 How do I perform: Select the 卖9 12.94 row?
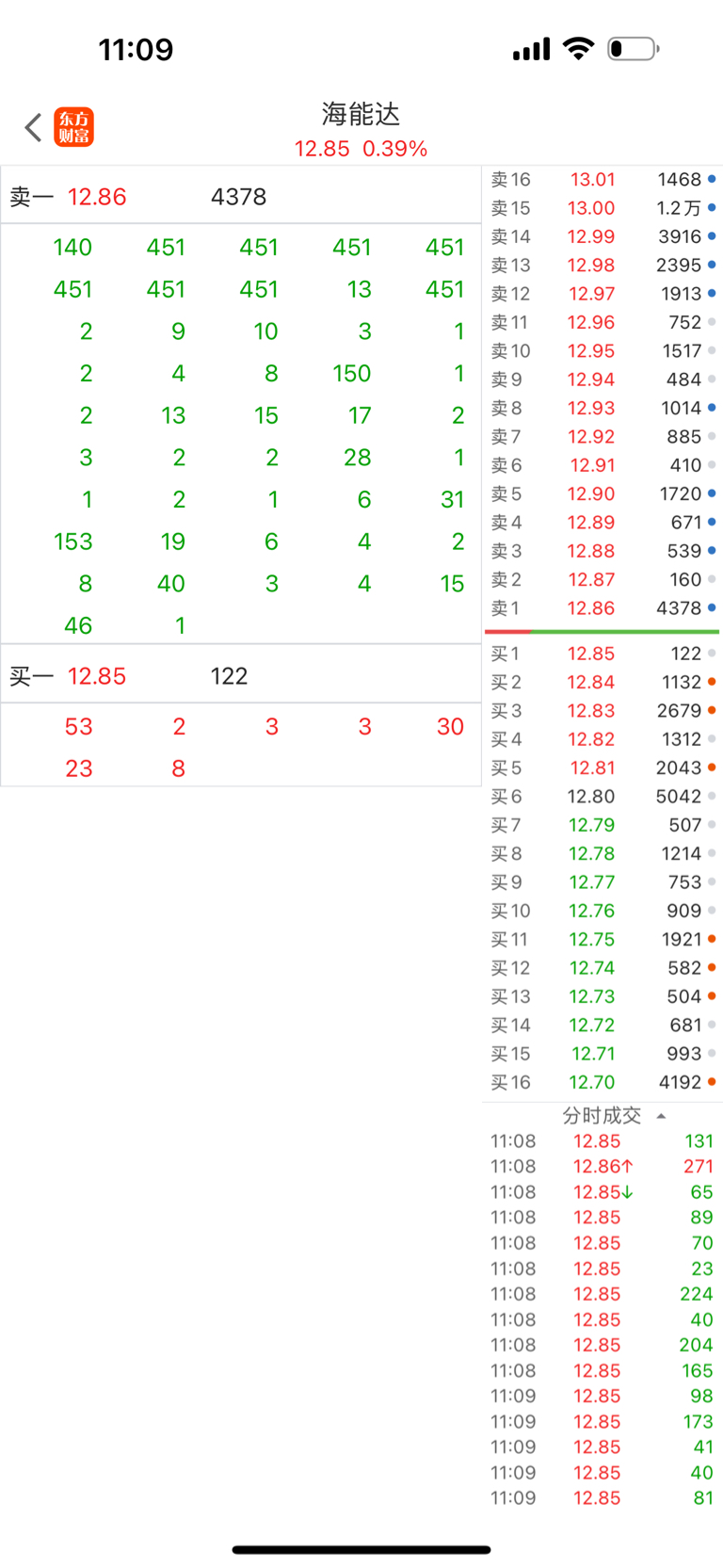coord(602,380)
